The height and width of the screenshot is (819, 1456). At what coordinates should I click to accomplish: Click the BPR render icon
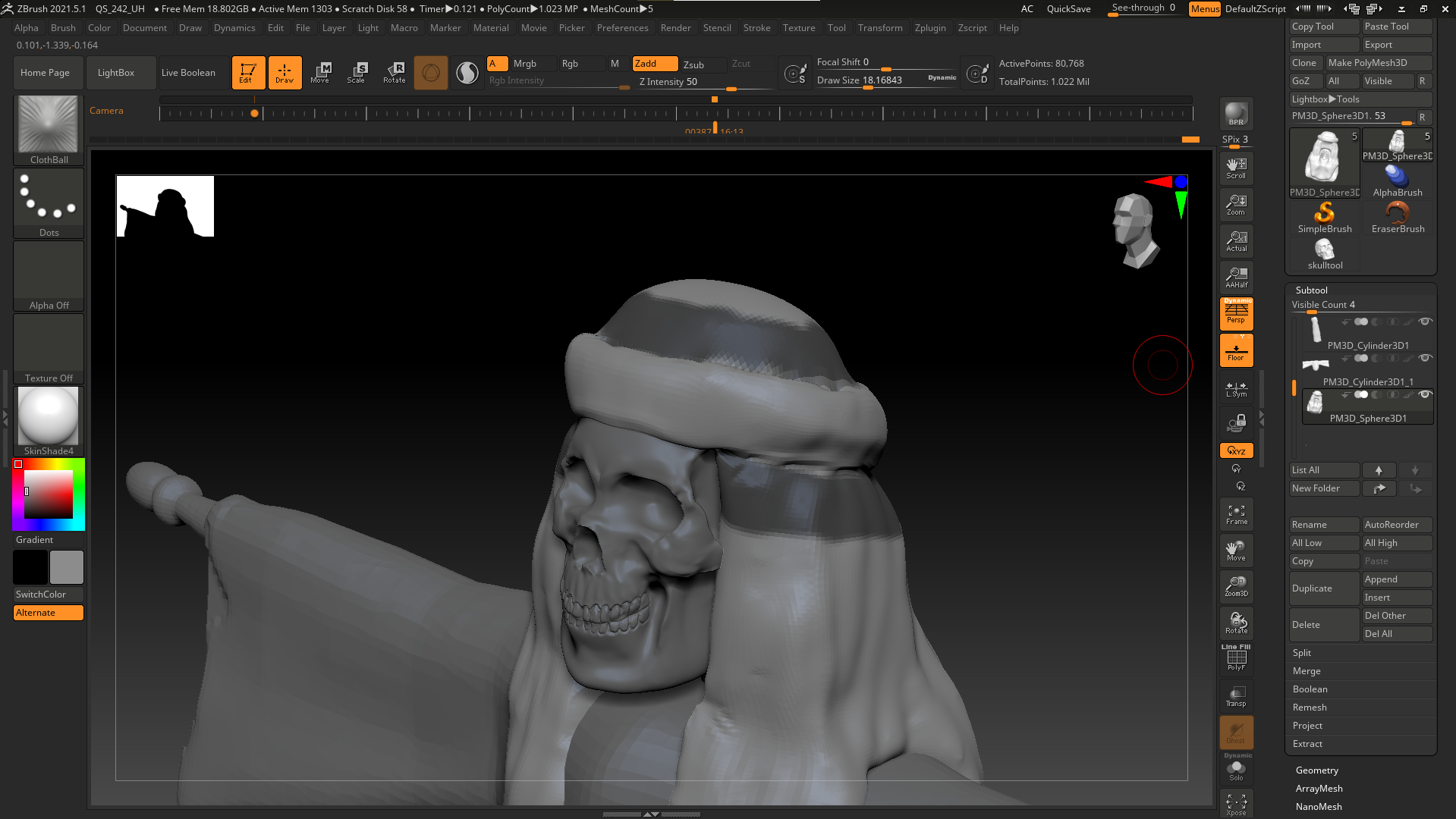[x=1236, y=114]
